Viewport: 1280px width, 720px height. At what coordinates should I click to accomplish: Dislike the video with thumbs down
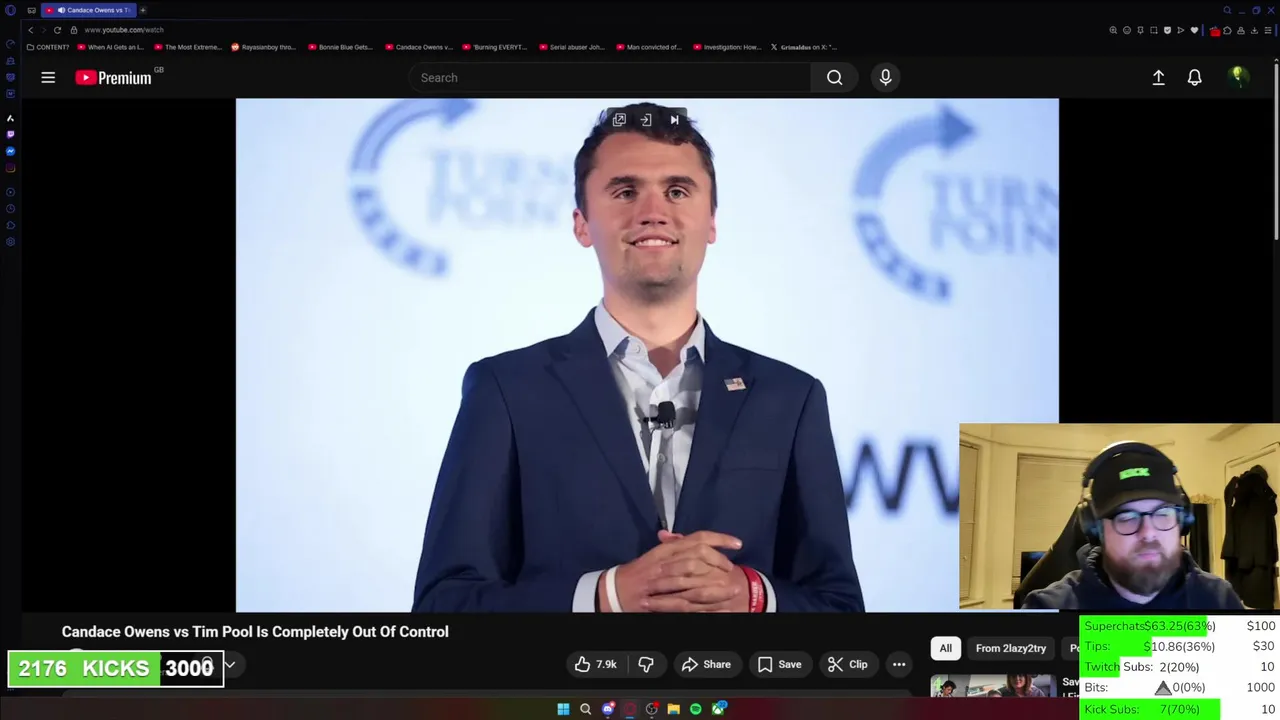(646, 664)
